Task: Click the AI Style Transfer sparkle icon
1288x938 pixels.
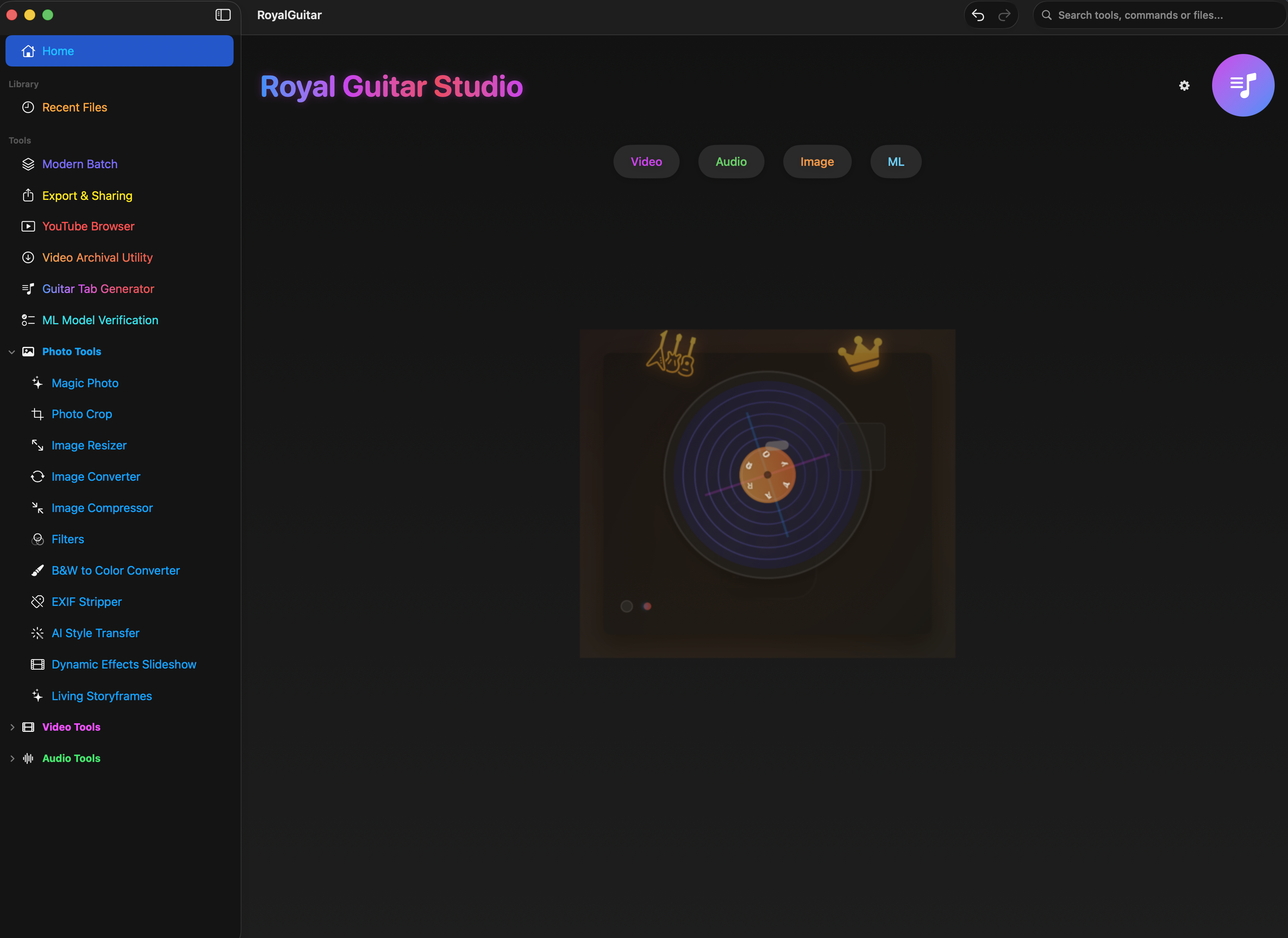Action: coord(38,633)
